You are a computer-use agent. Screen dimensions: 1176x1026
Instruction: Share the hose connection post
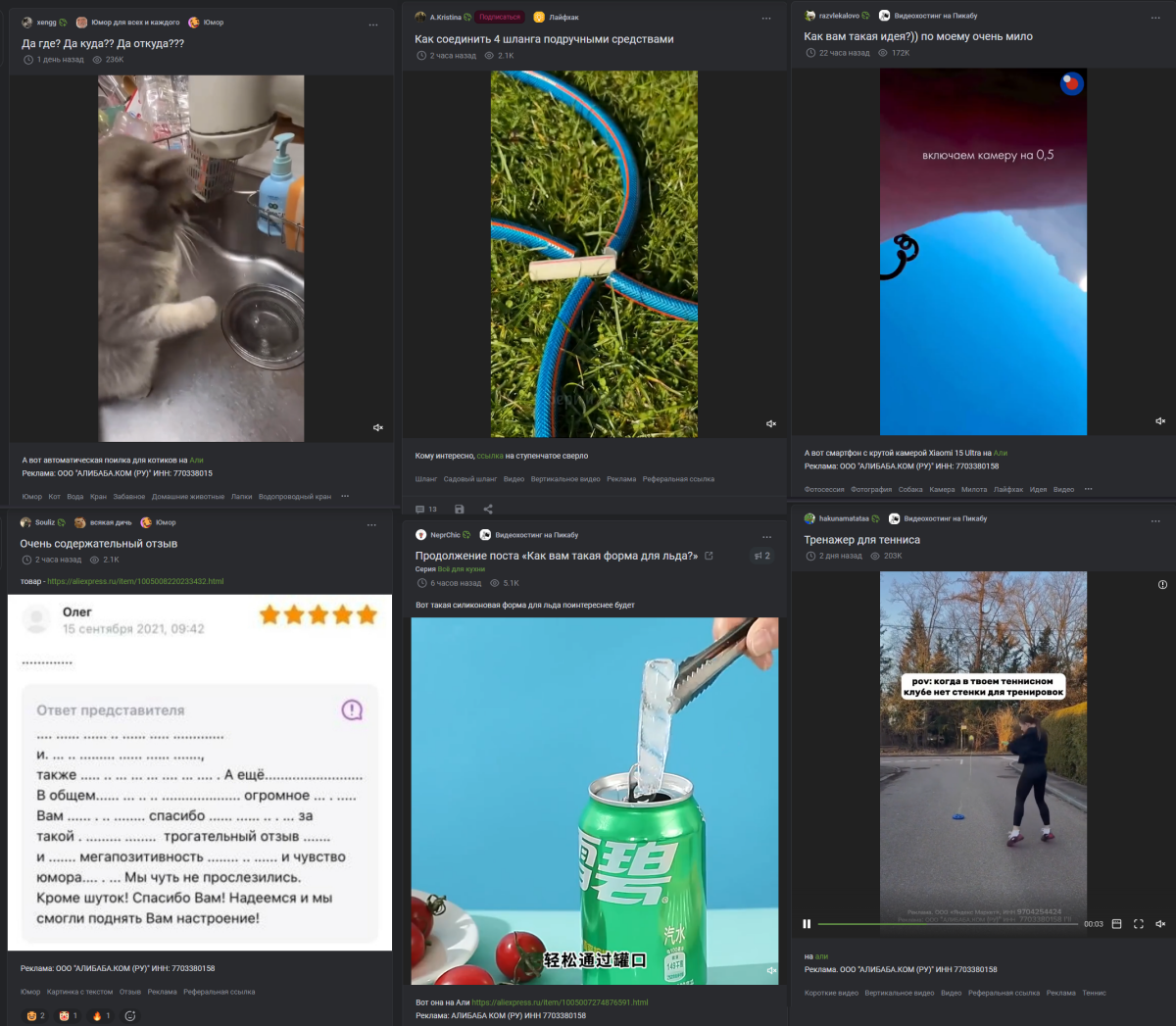[487, 509]
